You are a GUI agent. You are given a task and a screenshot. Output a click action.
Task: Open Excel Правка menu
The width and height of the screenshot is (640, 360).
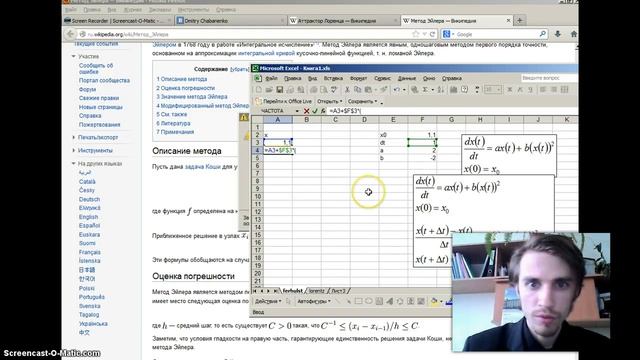point(292,78)
